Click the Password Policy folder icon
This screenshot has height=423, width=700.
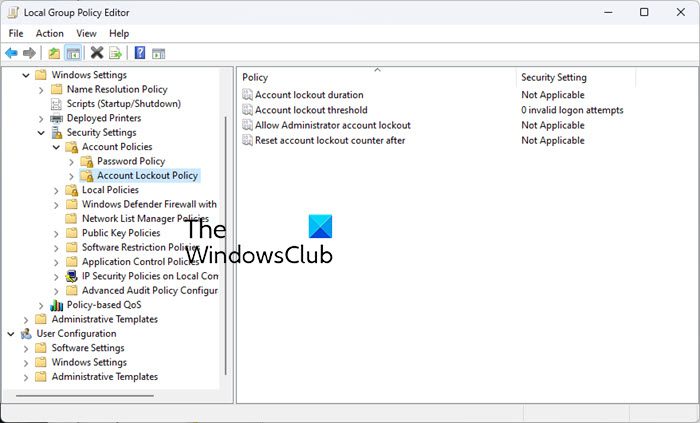87,161
